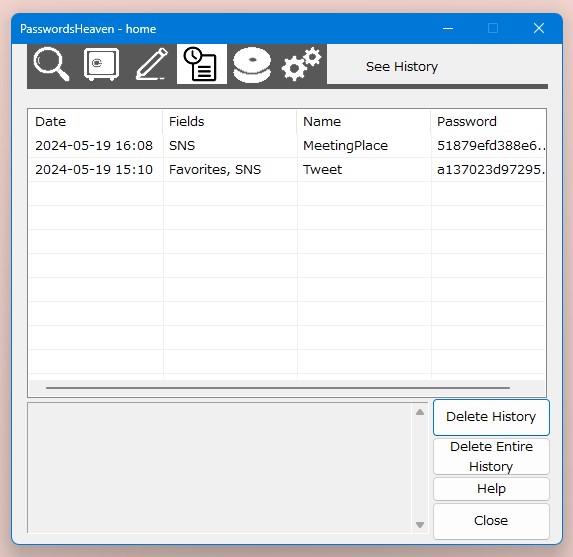This screenshot has width=573, height=557.
Task: Click the Delete Entire History button
Action: tap(491, 456)
